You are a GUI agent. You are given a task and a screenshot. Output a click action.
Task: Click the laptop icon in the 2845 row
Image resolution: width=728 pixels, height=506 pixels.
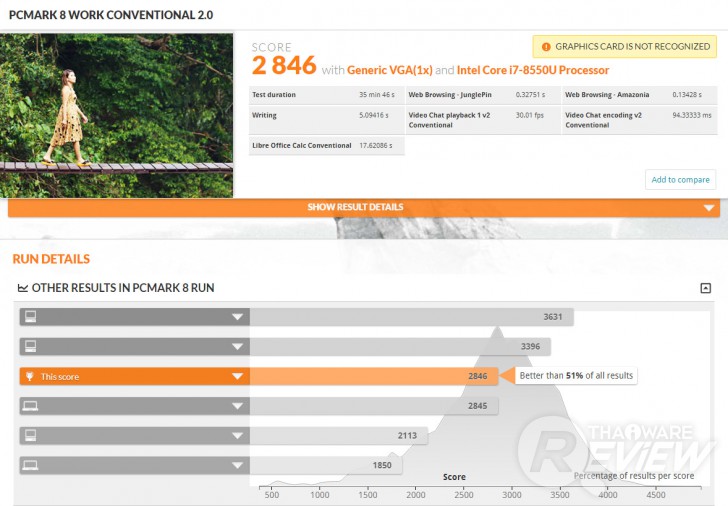pos(31,406)
